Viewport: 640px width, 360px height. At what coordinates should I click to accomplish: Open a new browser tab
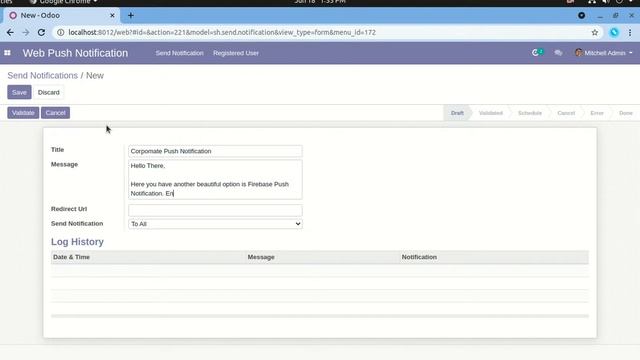[x=131, y=16]
